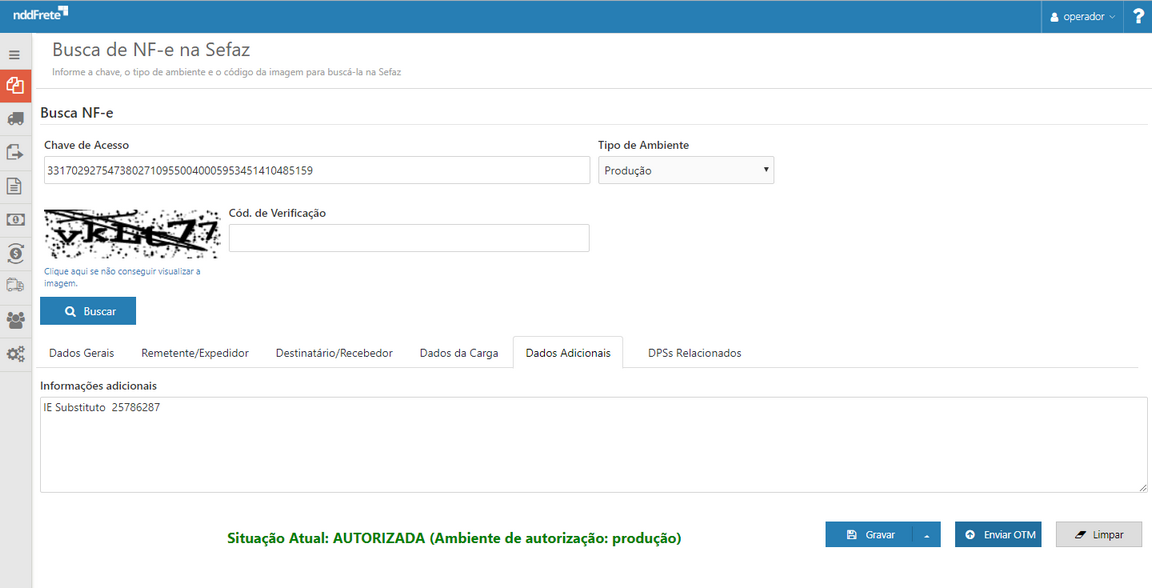
Task: Select the document icon in the sidebar
Action: [14, 185]
